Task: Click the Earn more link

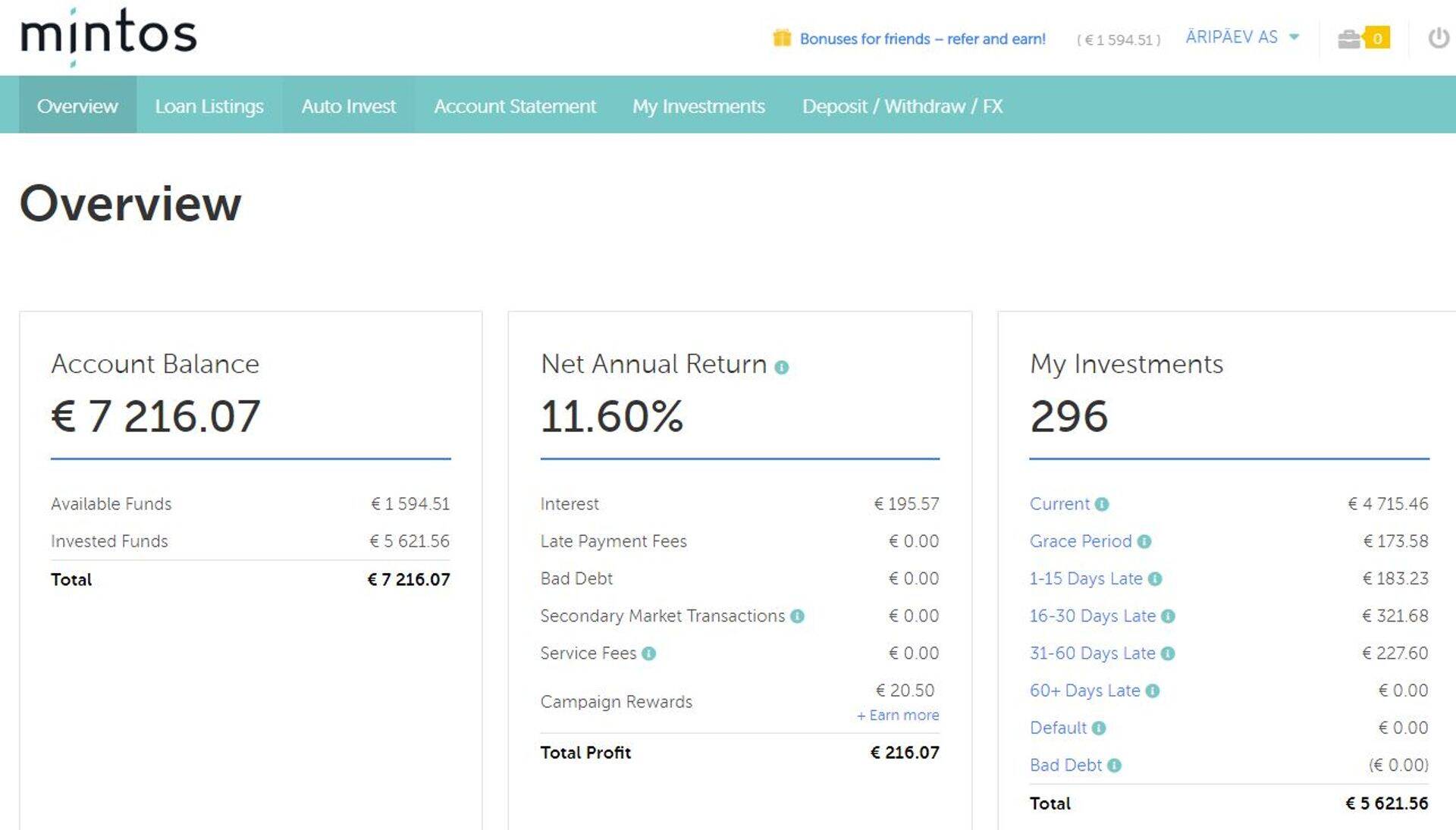Action: tap(898, 716)
